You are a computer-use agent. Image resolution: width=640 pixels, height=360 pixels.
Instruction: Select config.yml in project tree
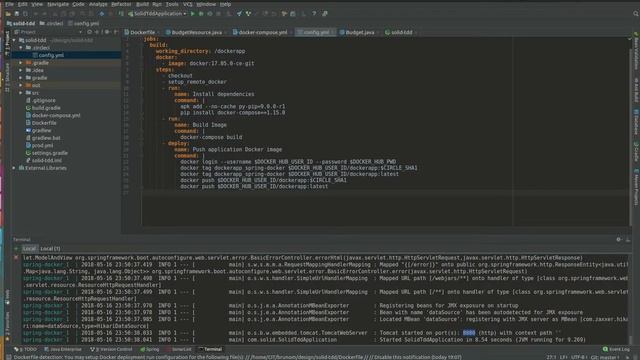51,55
